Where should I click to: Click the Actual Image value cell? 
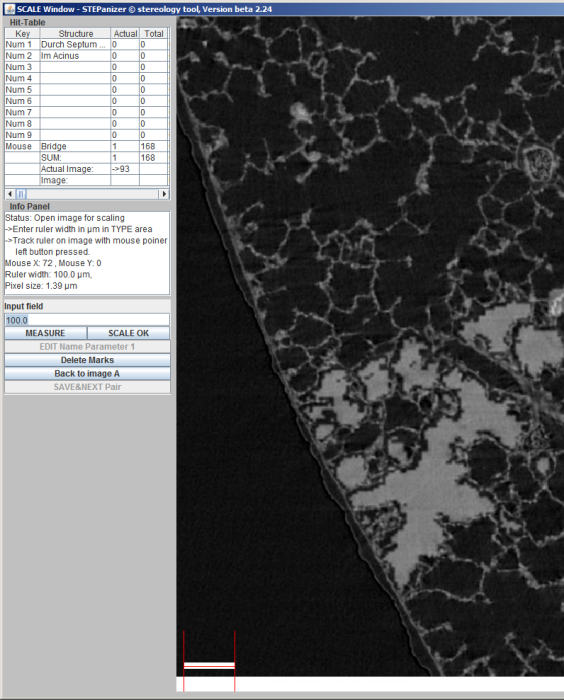coord(125,169)
